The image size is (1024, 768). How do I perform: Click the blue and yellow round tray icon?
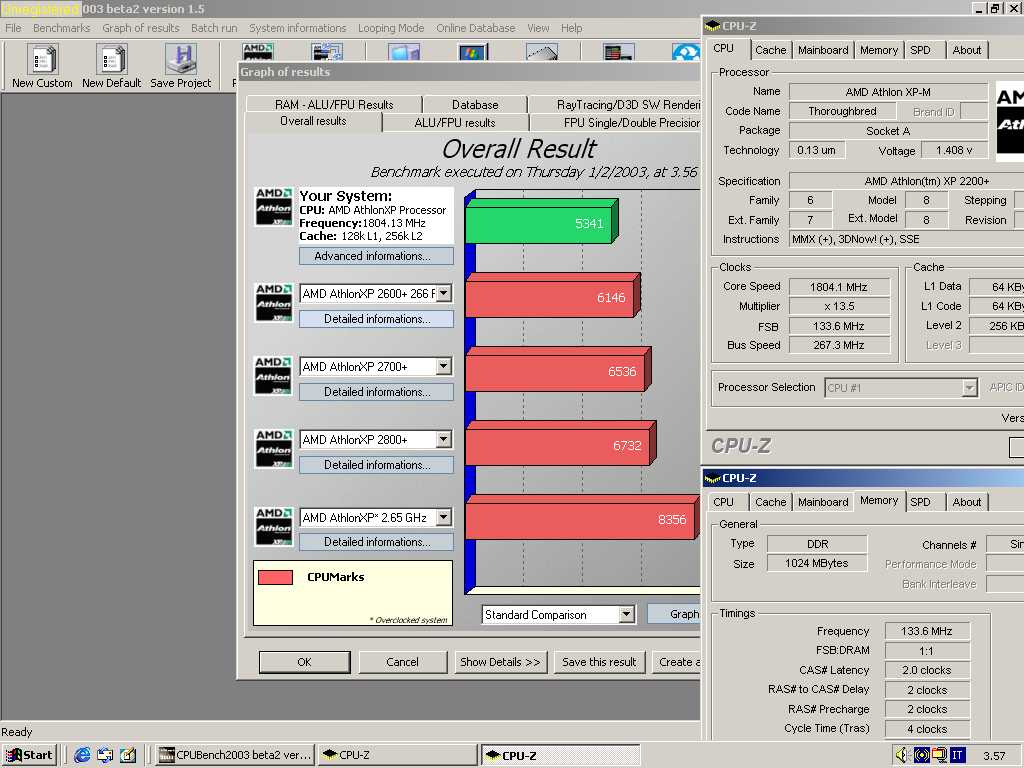click(921, 755)
